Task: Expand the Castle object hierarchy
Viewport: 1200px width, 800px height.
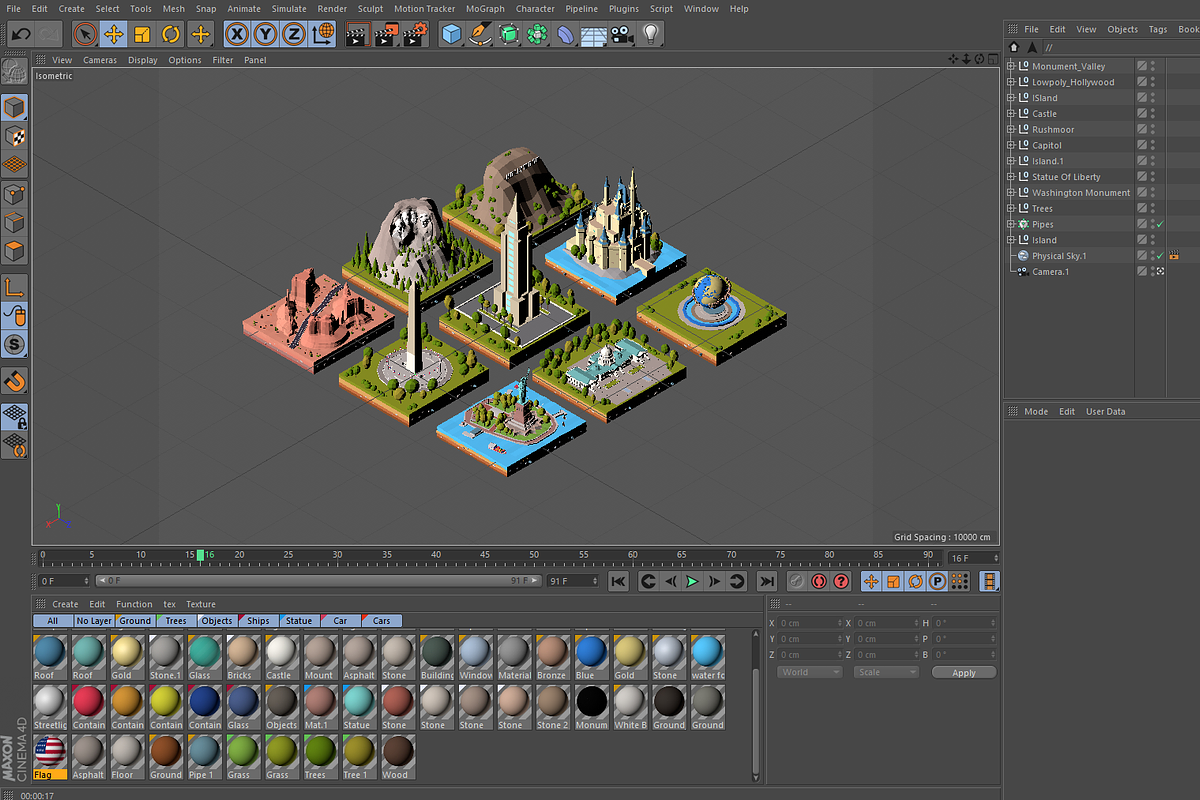Action: point(1010,114)
